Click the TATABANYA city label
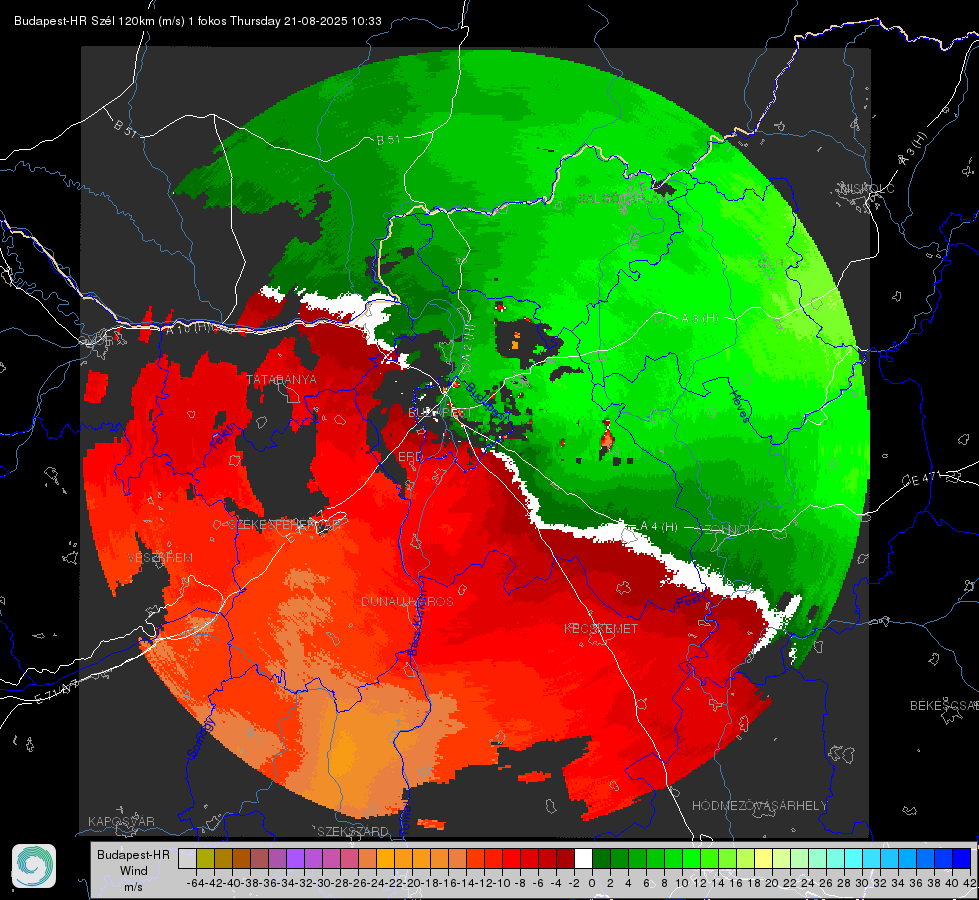Viewport: 979px width, 900px height. tap(282, 379)
